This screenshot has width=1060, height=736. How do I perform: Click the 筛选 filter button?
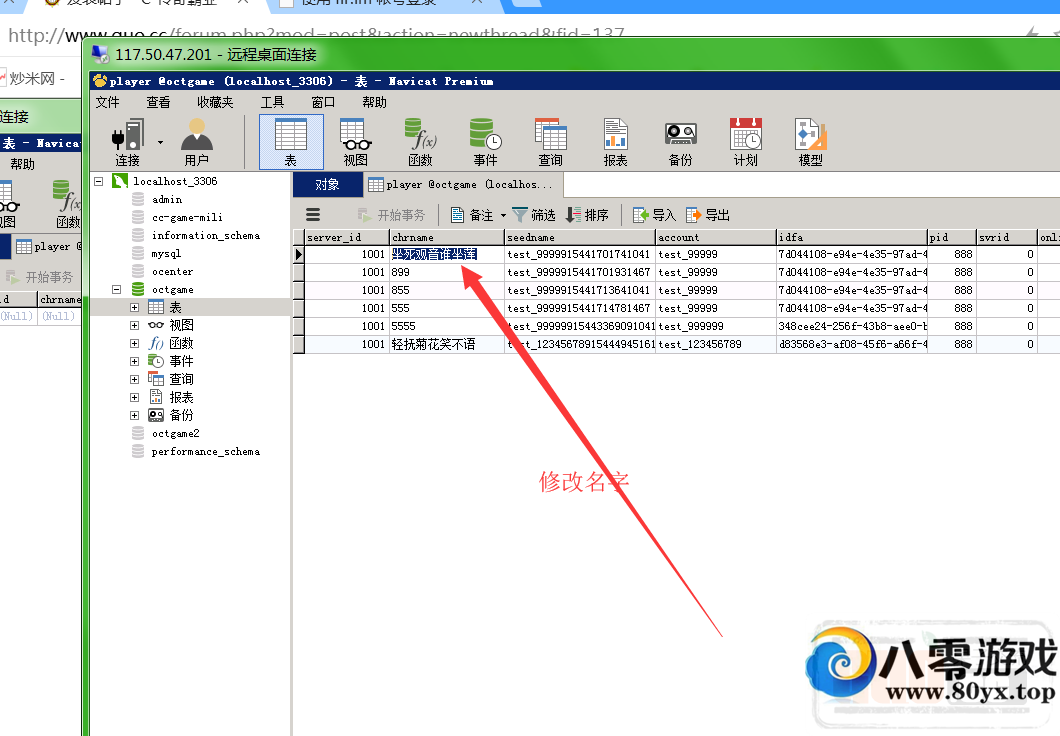coord(534,215)
